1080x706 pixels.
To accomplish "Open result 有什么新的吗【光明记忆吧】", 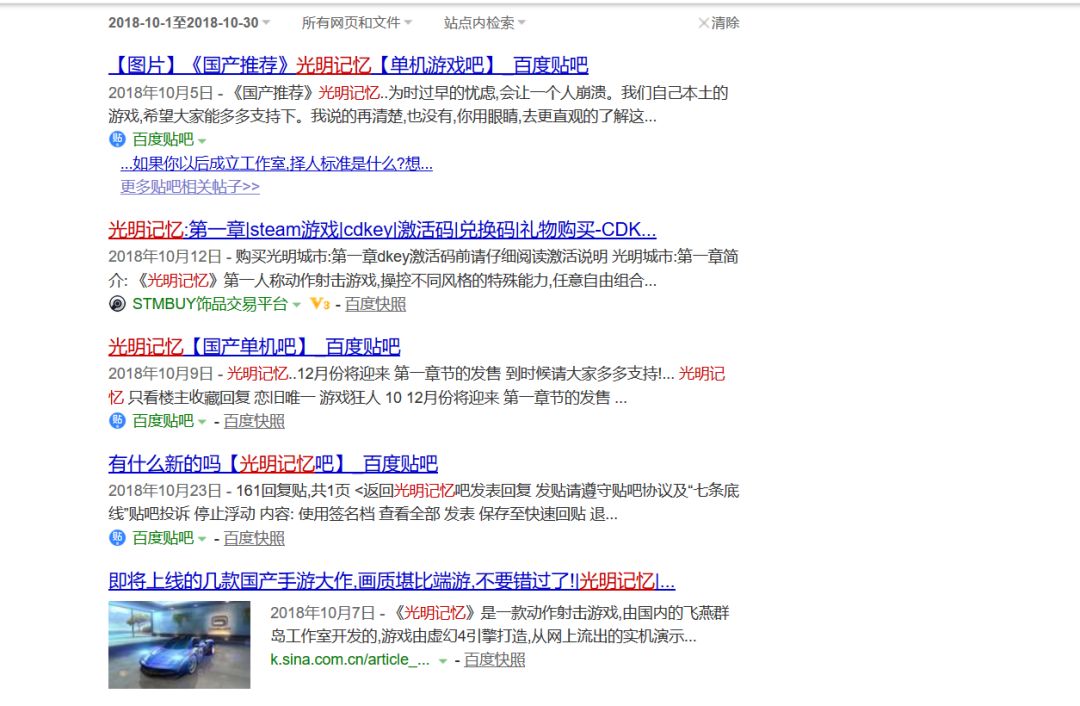I will point(273,464).
